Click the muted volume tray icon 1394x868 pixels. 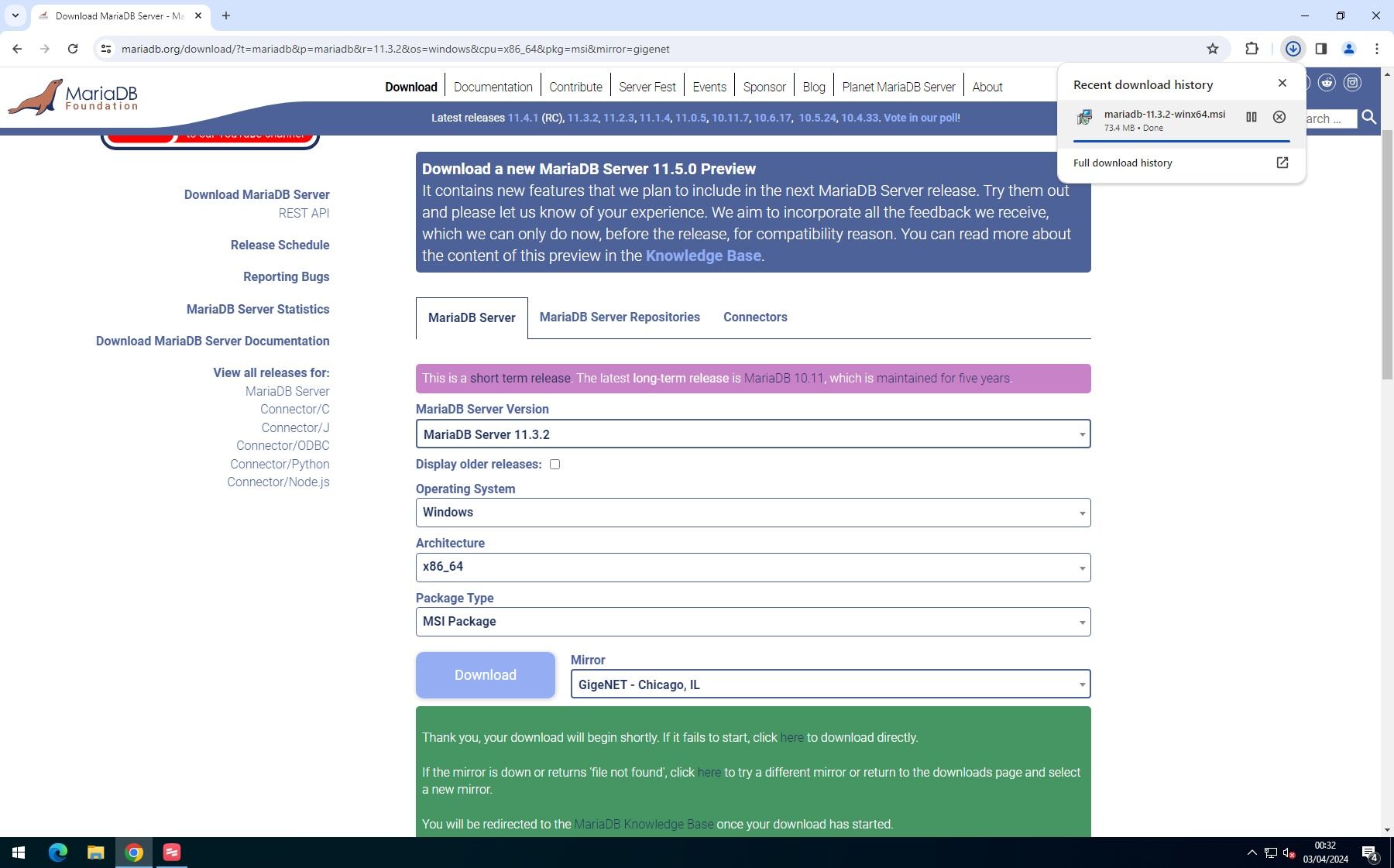[1289, 853]
